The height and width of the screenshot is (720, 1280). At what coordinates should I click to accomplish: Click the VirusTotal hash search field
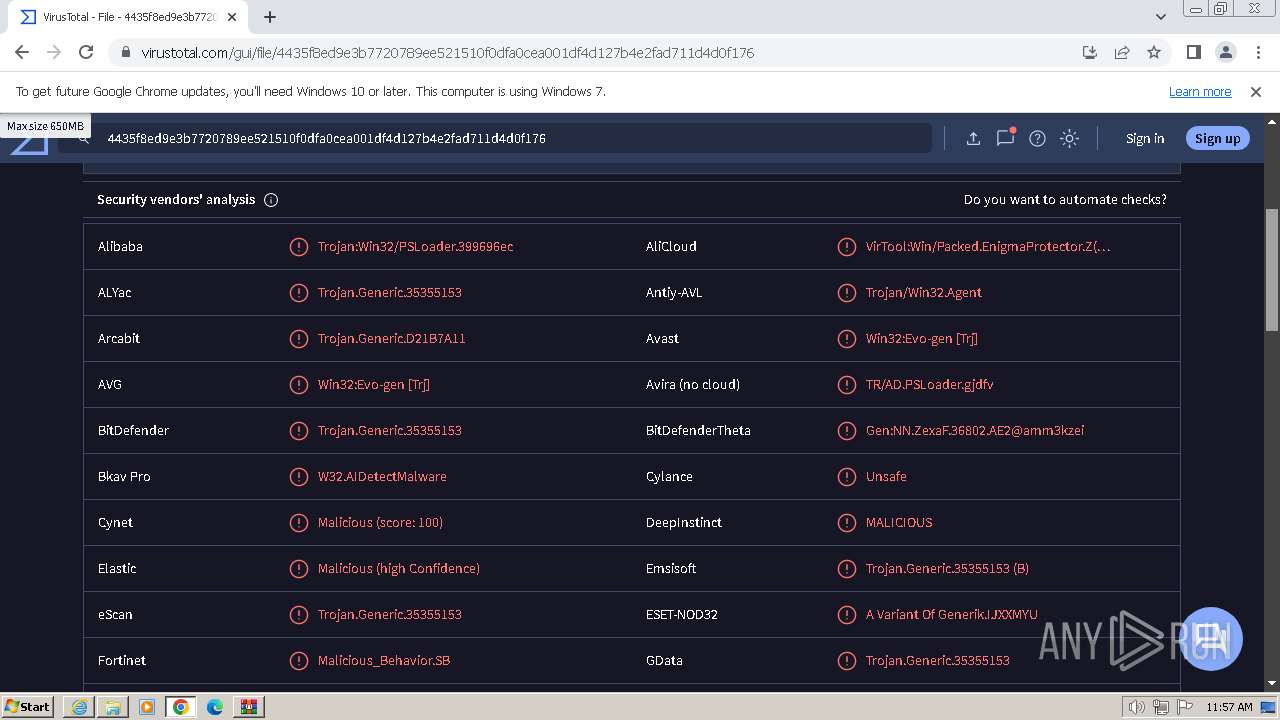pos(495,139)
